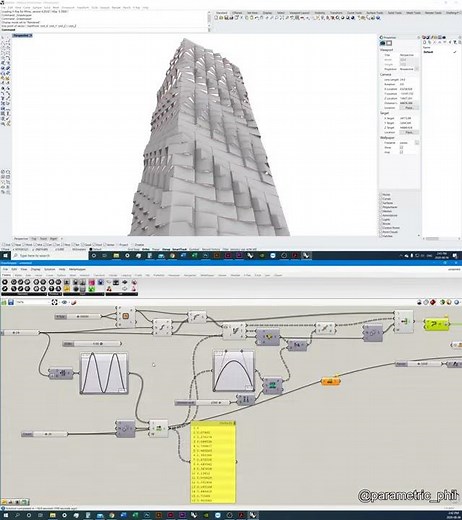Toggle the Disable osnap checkbox
Screen dimensions: 462x520
[133, 245]
